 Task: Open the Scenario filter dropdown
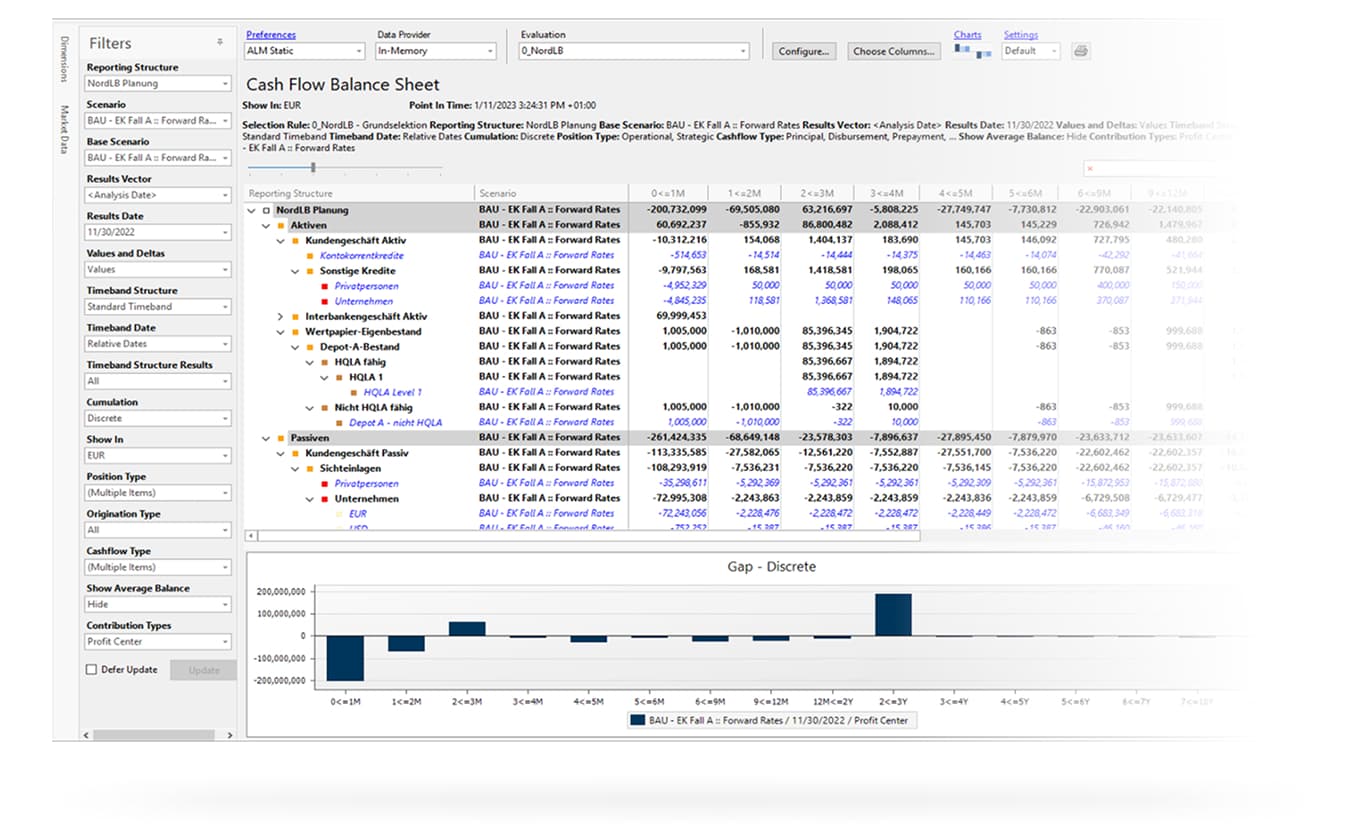pos(158,121)
